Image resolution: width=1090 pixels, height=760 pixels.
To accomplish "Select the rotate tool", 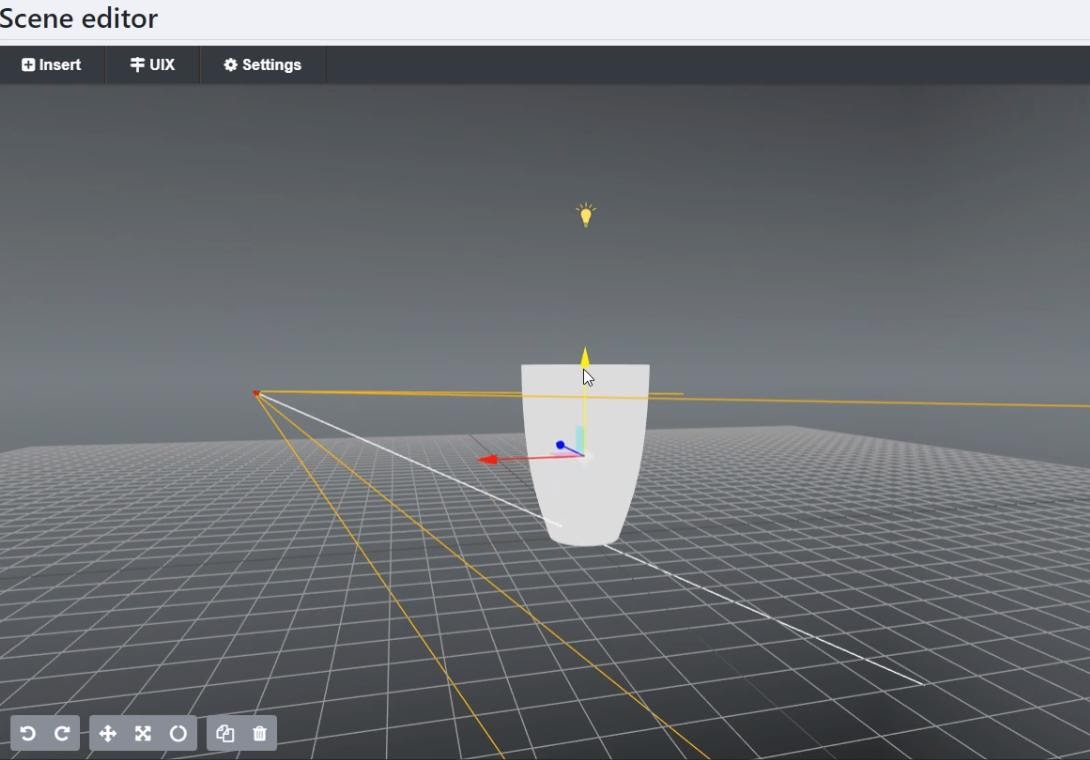I will [179, 734].
